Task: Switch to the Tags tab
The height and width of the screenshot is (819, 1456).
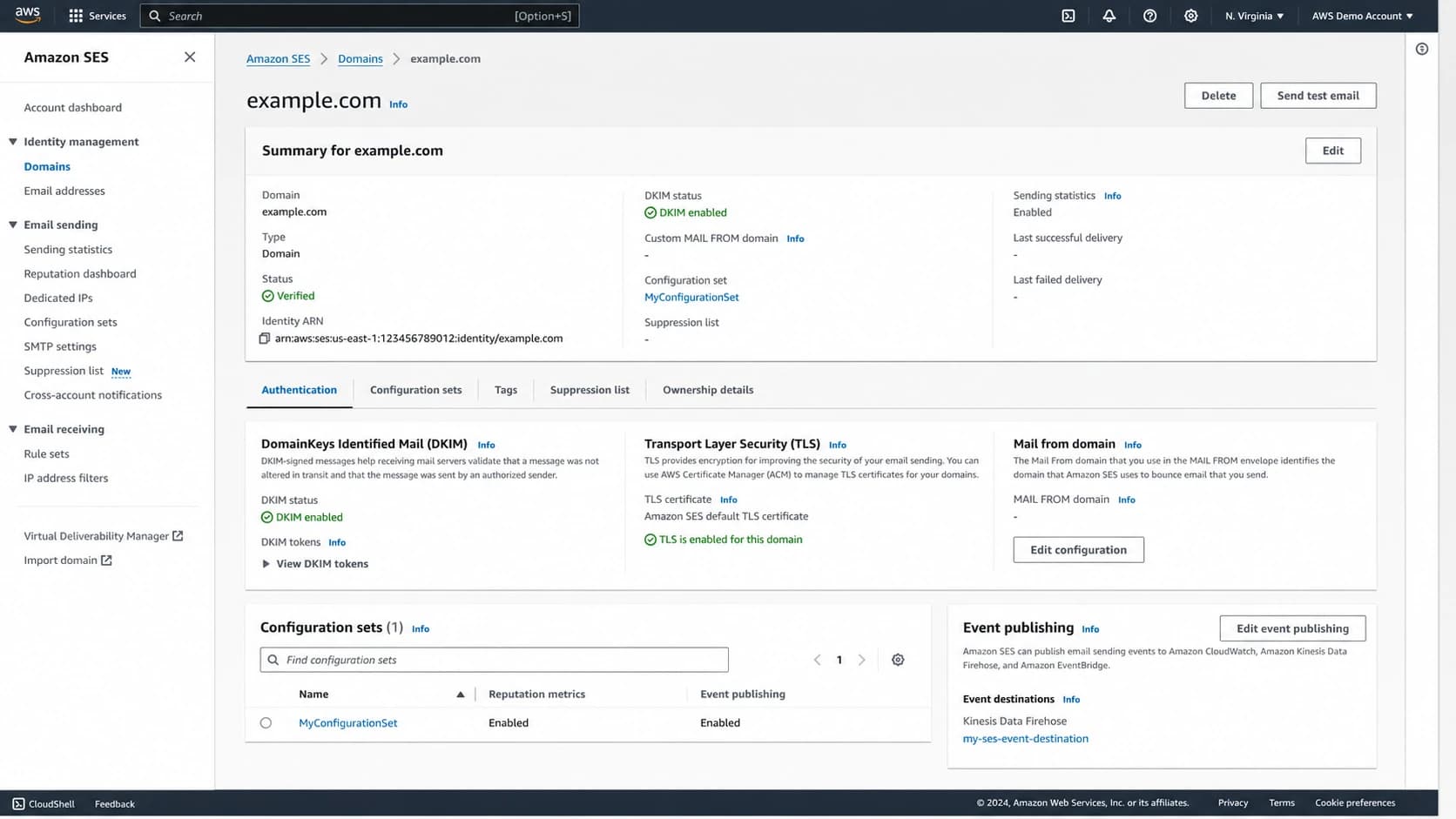Action: tap(506, 390)
